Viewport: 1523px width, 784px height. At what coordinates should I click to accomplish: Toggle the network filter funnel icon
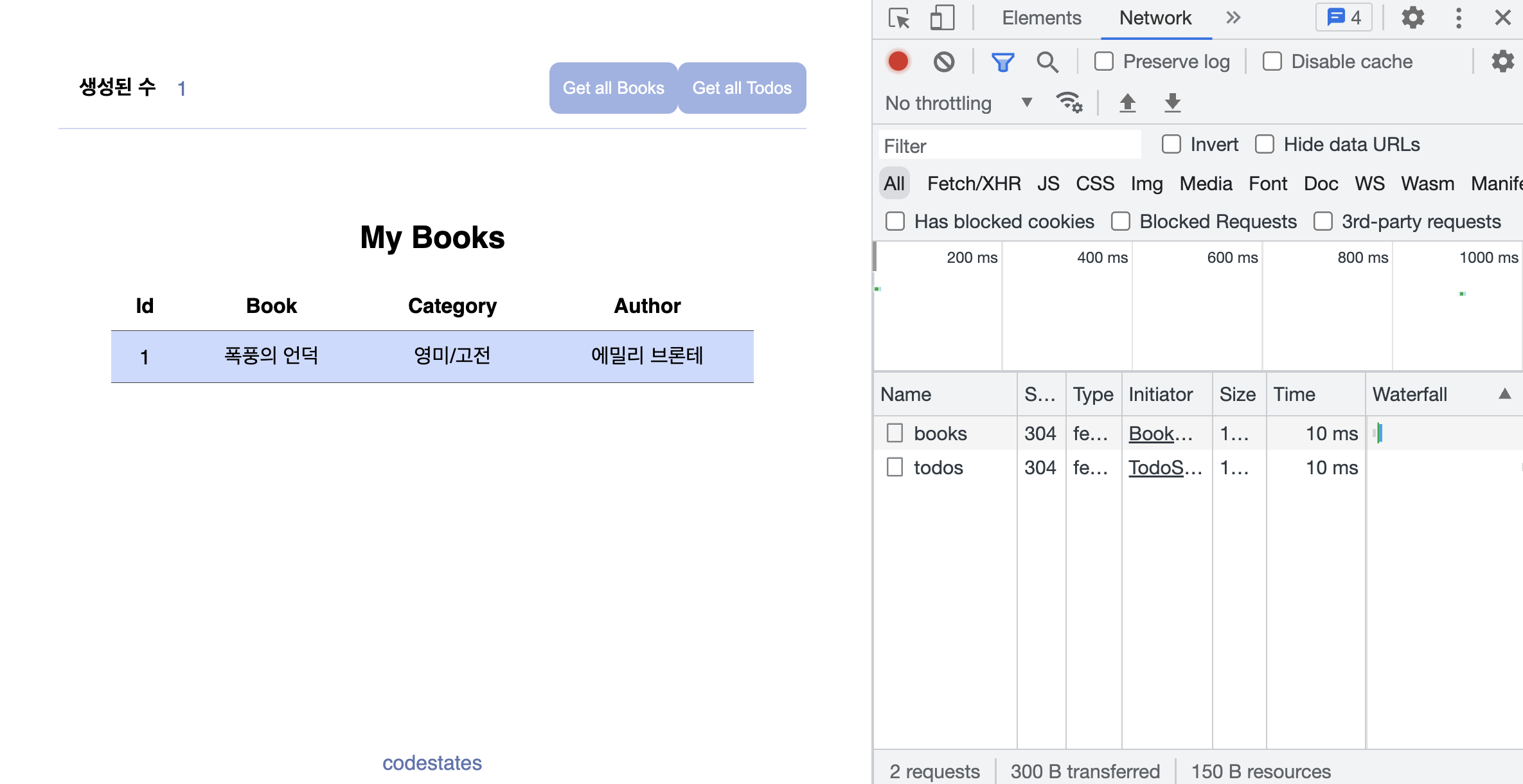[1002, 62]
